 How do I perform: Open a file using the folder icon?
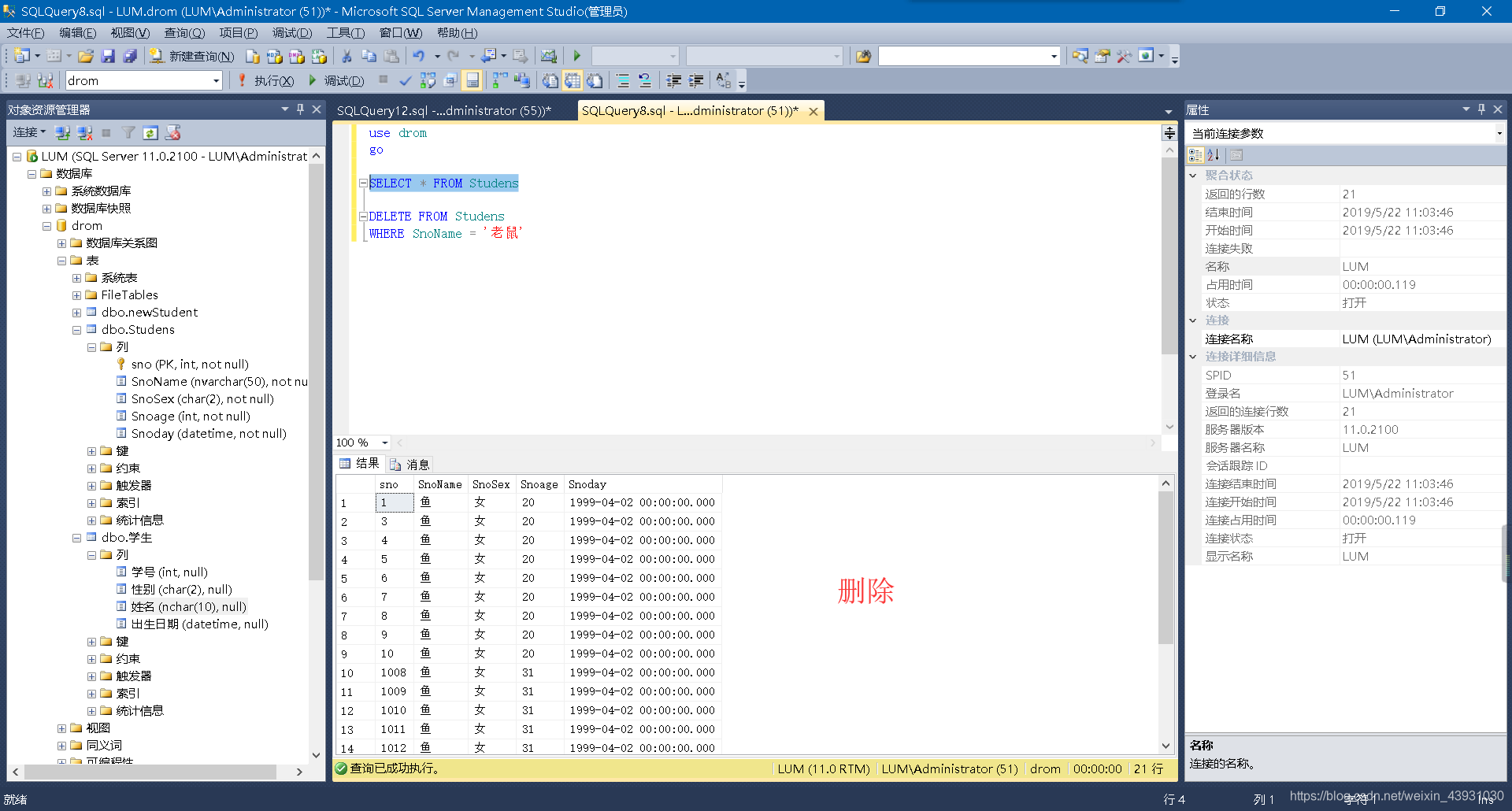click(x=86, y=56)
